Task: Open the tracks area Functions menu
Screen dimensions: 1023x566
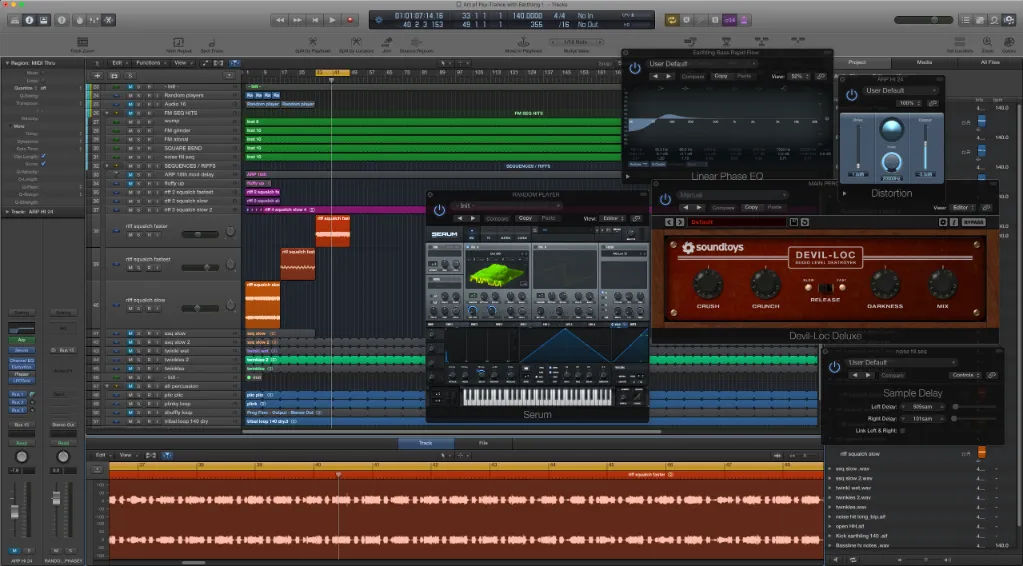Action: pyautogui.click(x=150, y=63)
